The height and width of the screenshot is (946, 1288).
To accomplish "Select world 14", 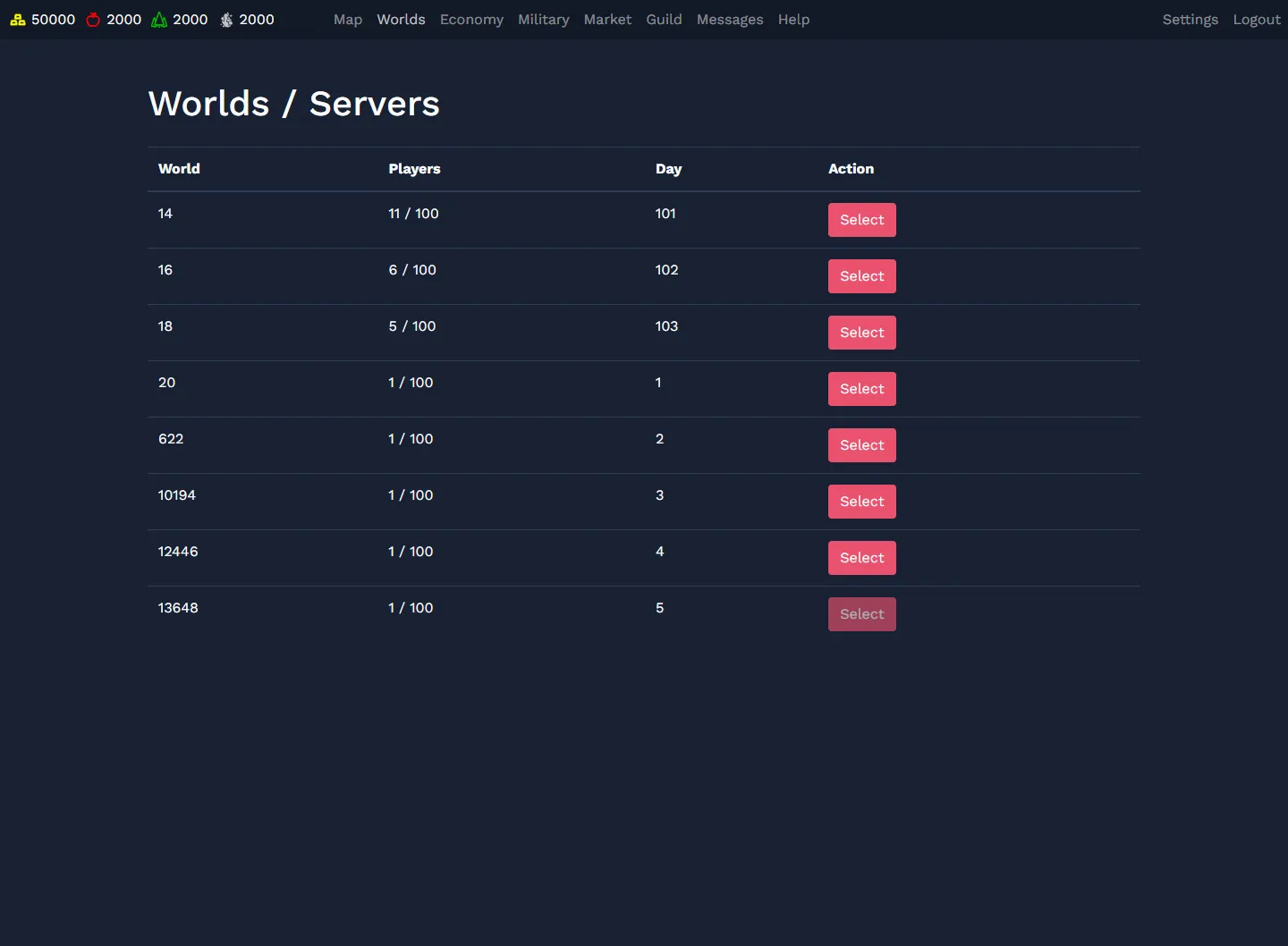I will pyautogui.click(x=862, y=220).
